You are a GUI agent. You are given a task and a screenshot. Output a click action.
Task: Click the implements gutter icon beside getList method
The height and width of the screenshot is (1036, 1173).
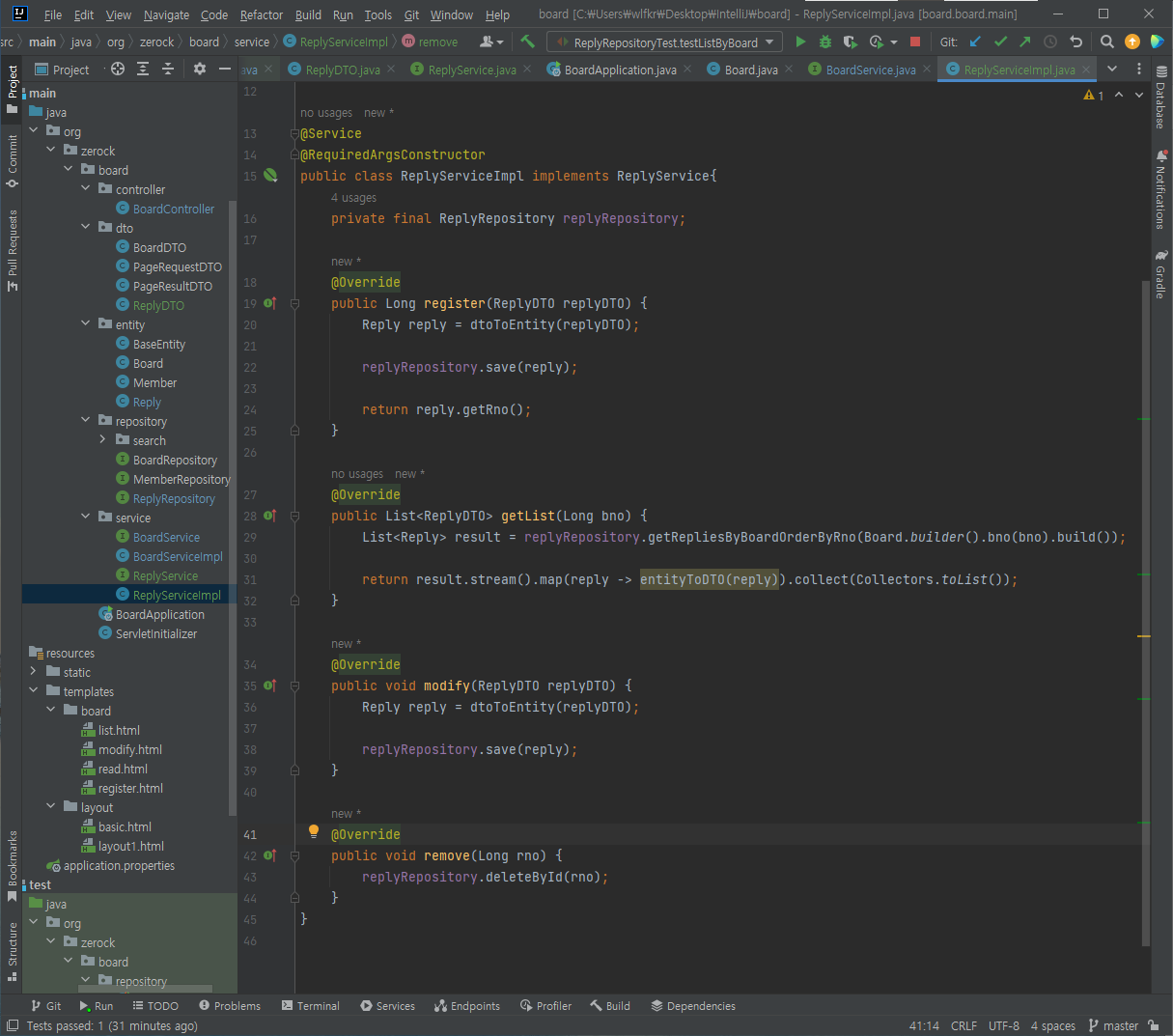(x=270, y=516)
